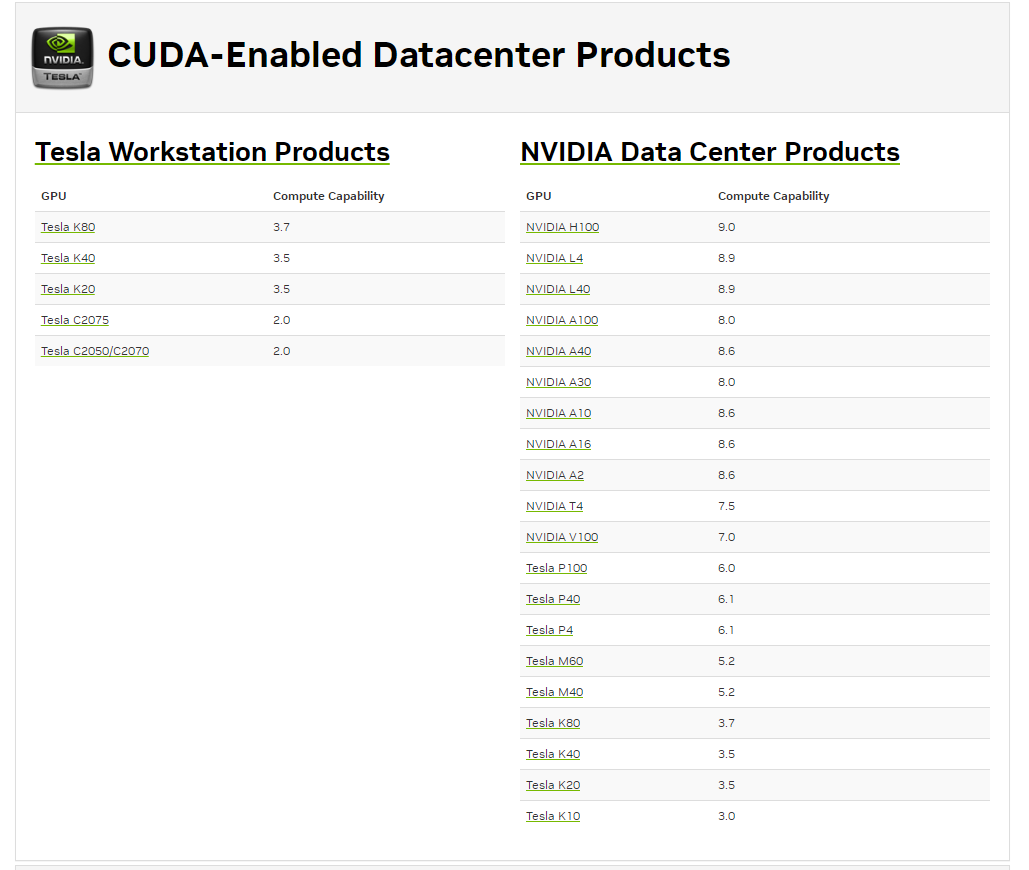The image size is (1029, 870).
Task: Click the Tesla Workstation Products heading
Action: point(212,152)
